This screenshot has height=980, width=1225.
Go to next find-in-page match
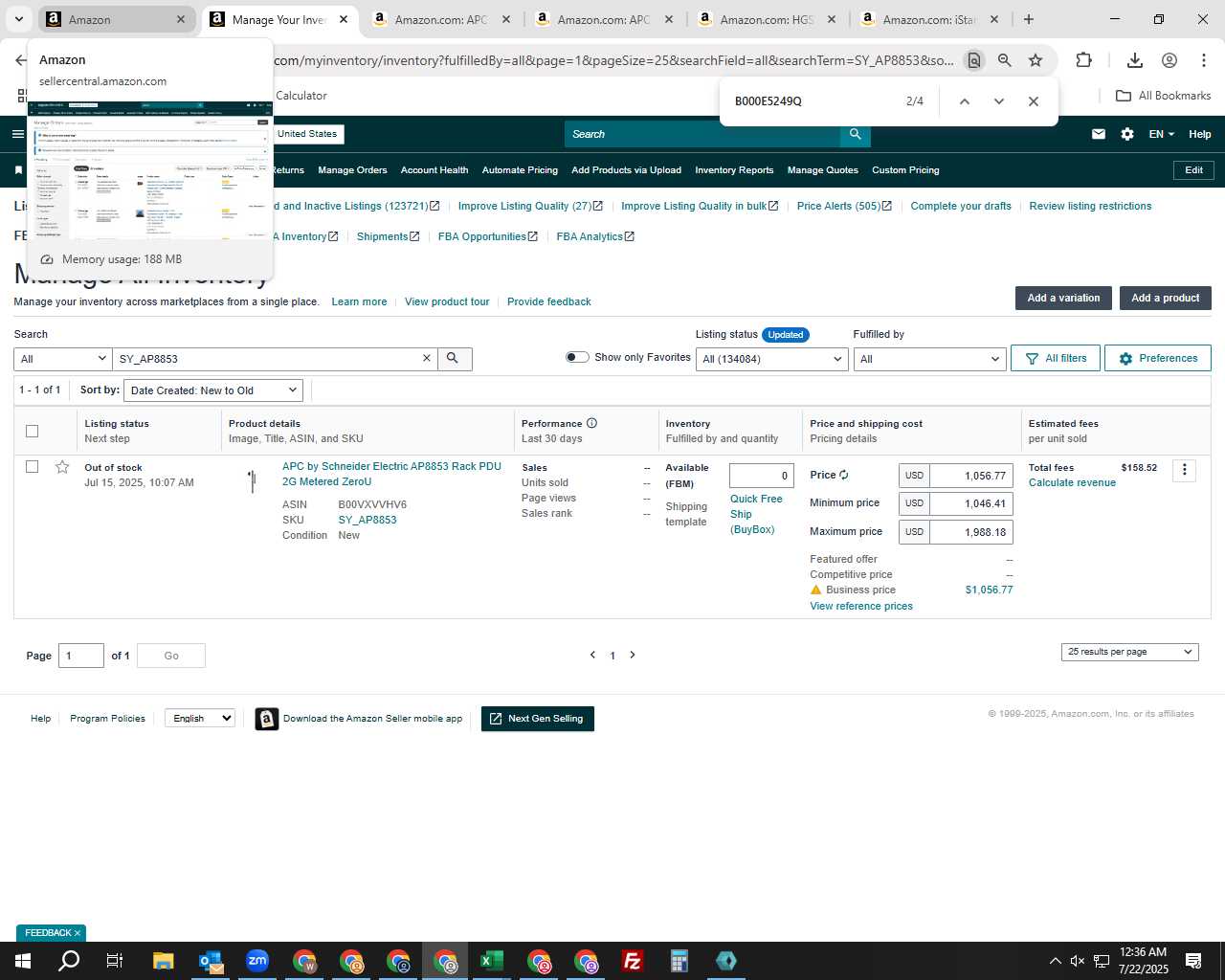point(999,101)
